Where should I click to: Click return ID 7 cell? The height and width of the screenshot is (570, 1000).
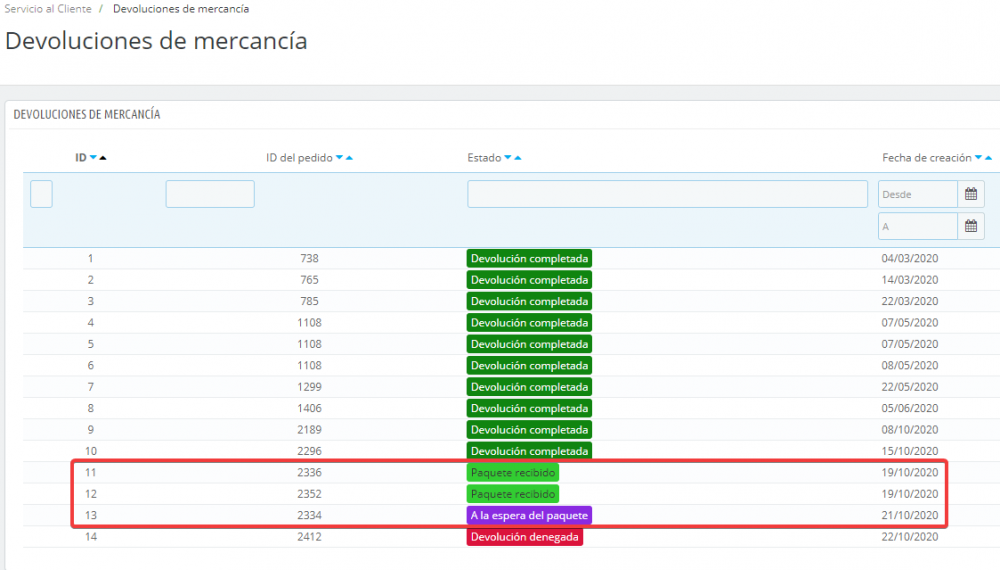91,387
